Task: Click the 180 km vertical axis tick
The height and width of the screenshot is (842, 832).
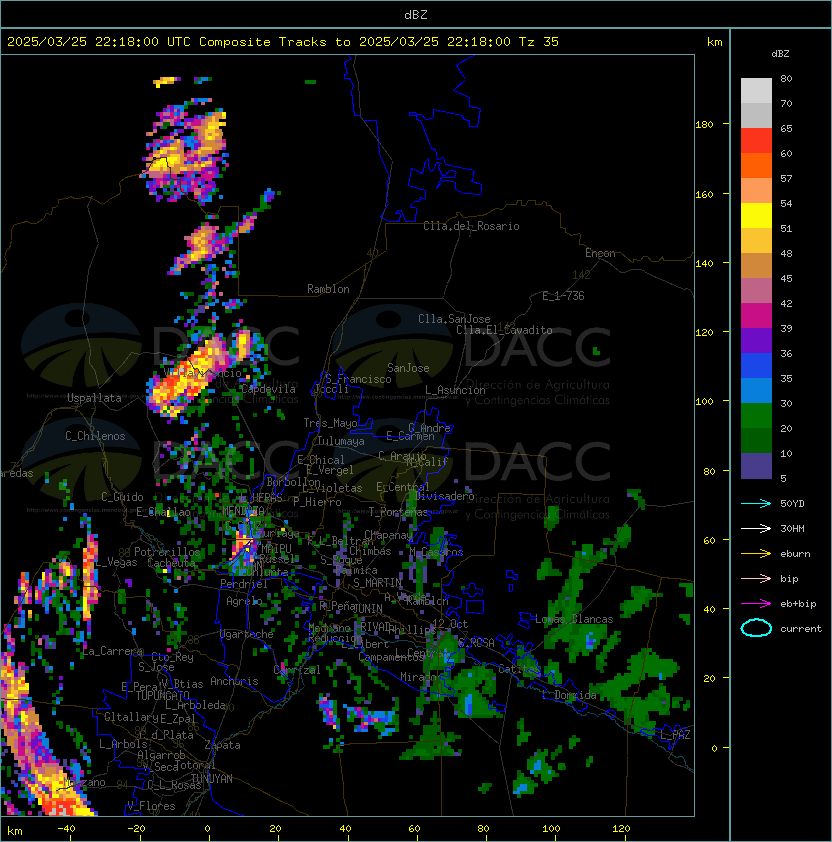Action: (x=704, y=125)
